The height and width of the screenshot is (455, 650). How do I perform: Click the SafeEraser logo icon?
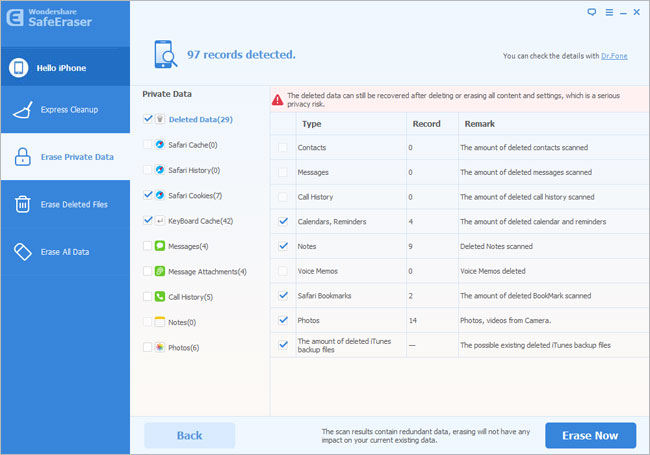[x=15, y=17]
